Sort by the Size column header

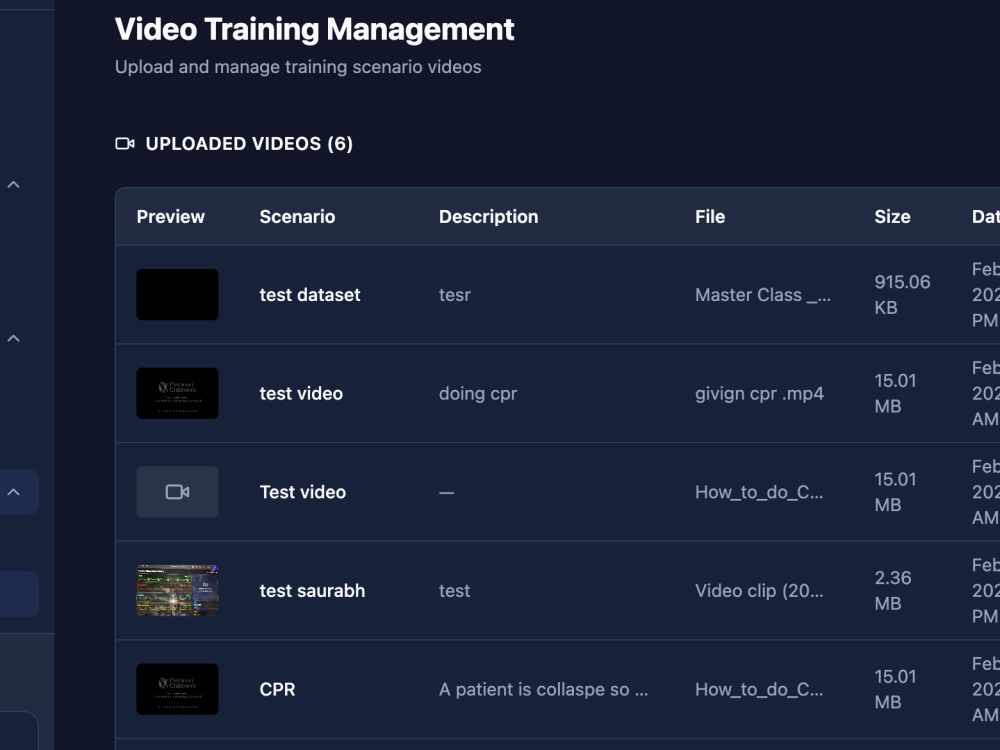892,217
